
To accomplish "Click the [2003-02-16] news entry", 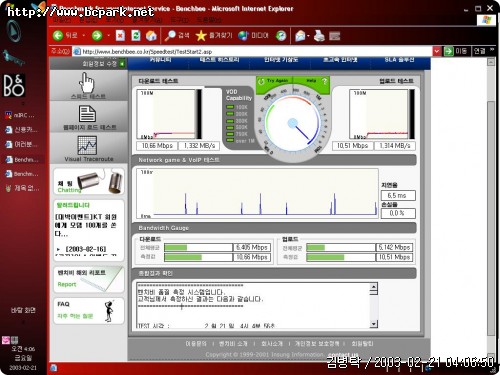I will tap(86, 249).
